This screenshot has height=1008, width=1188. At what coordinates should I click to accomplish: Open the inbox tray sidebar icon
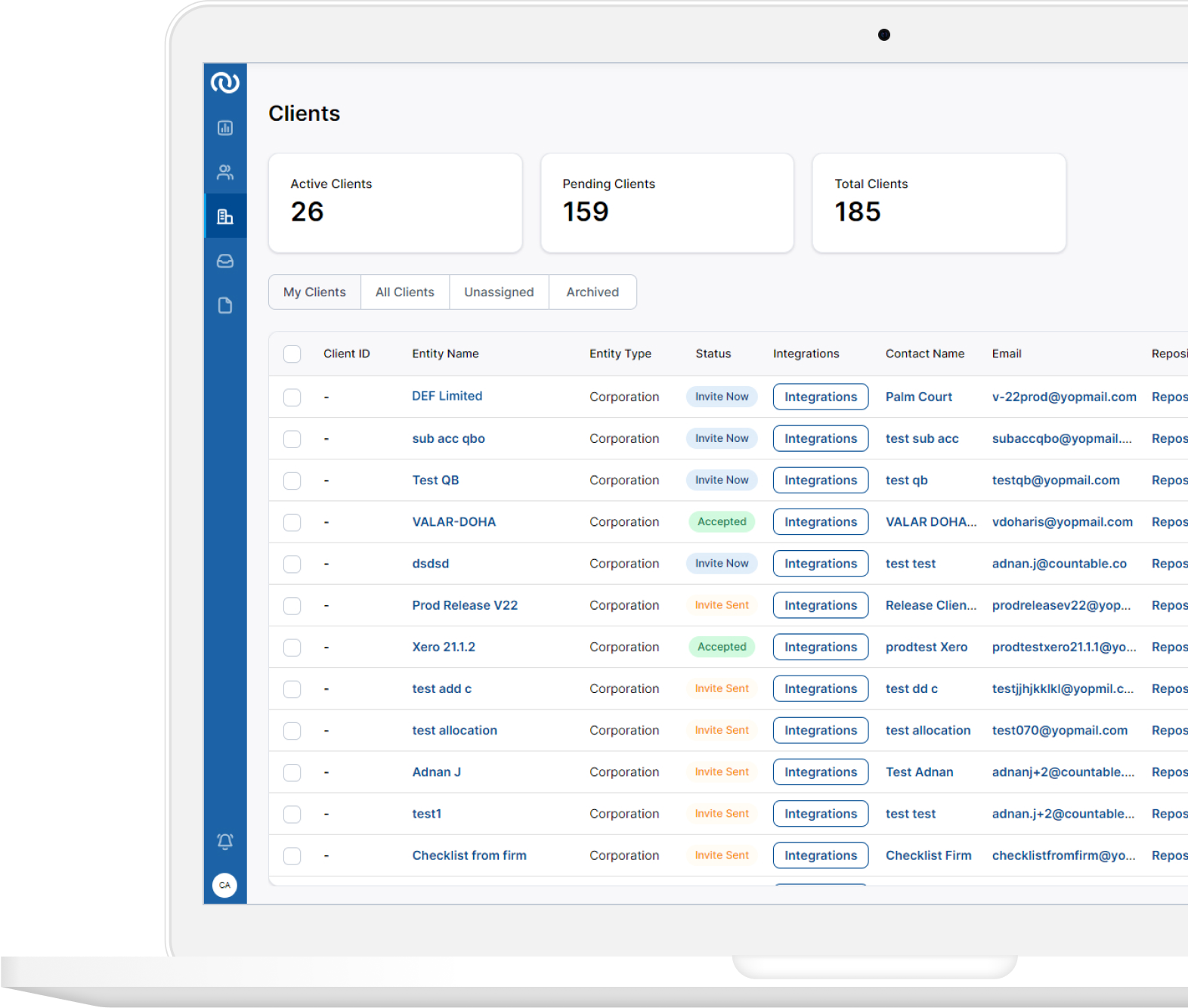pyautogui.click(x=225, y=261)
